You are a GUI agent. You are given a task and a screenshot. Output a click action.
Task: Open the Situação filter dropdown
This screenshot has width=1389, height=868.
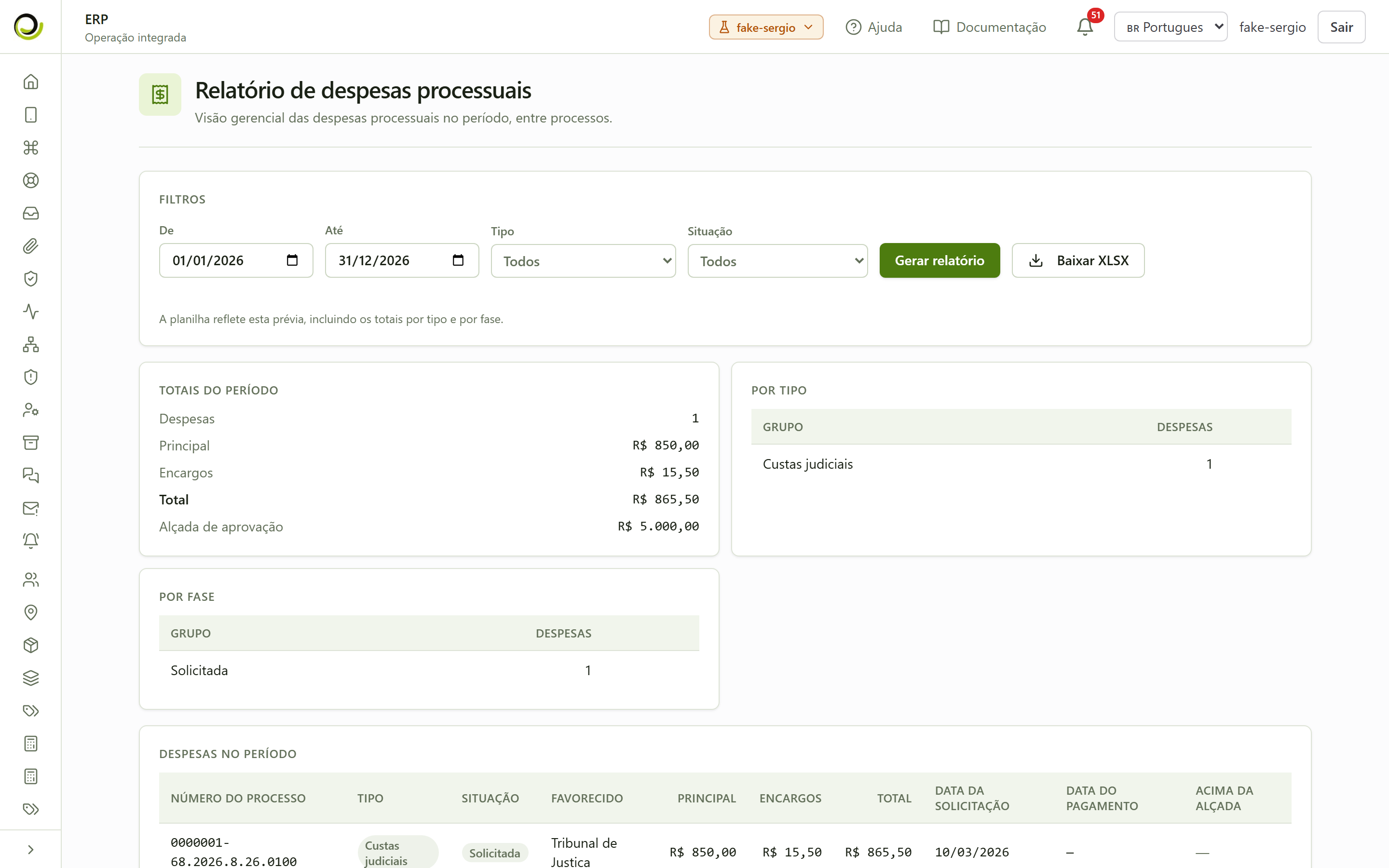(777, 261)
